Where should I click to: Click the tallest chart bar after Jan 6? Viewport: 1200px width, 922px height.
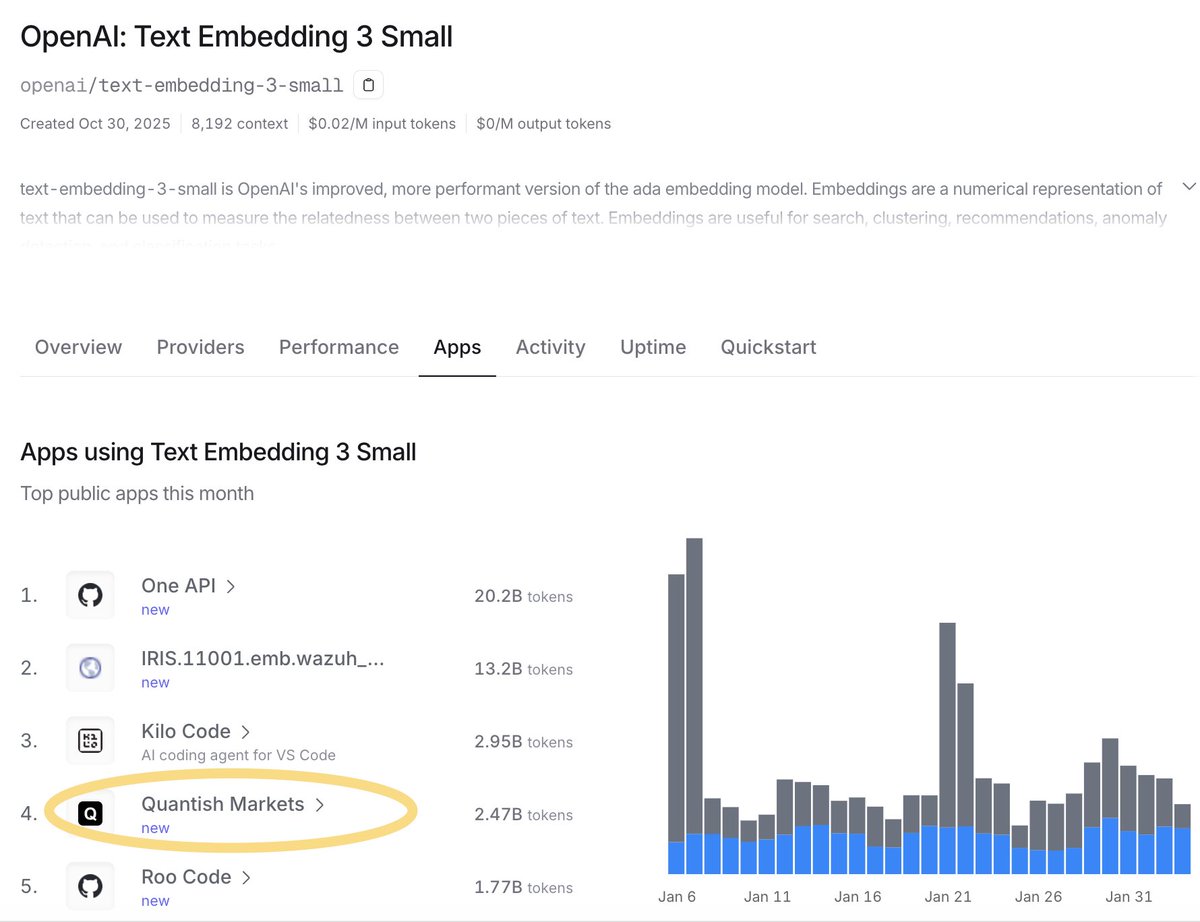point(694,706)
